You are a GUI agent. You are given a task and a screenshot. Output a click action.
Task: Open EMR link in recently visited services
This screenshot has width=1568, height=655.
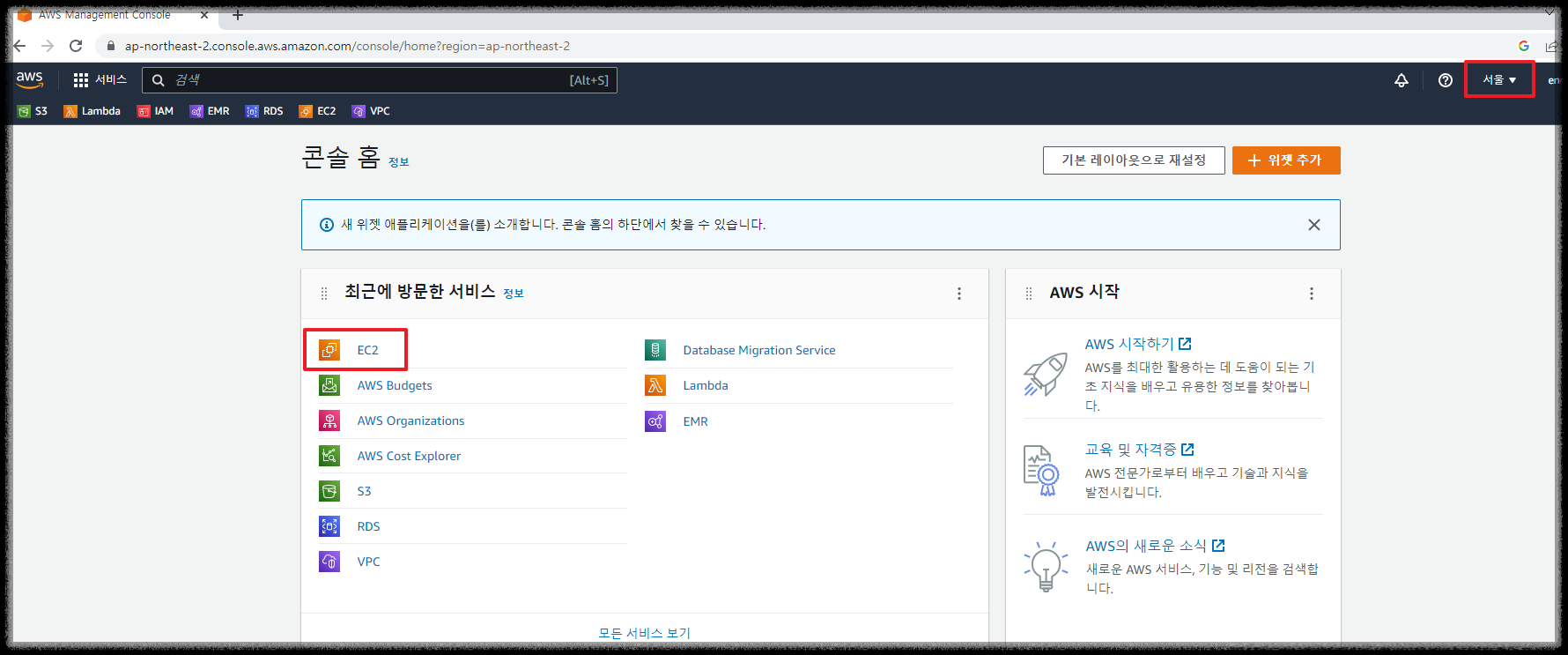(x=696, y=421)
